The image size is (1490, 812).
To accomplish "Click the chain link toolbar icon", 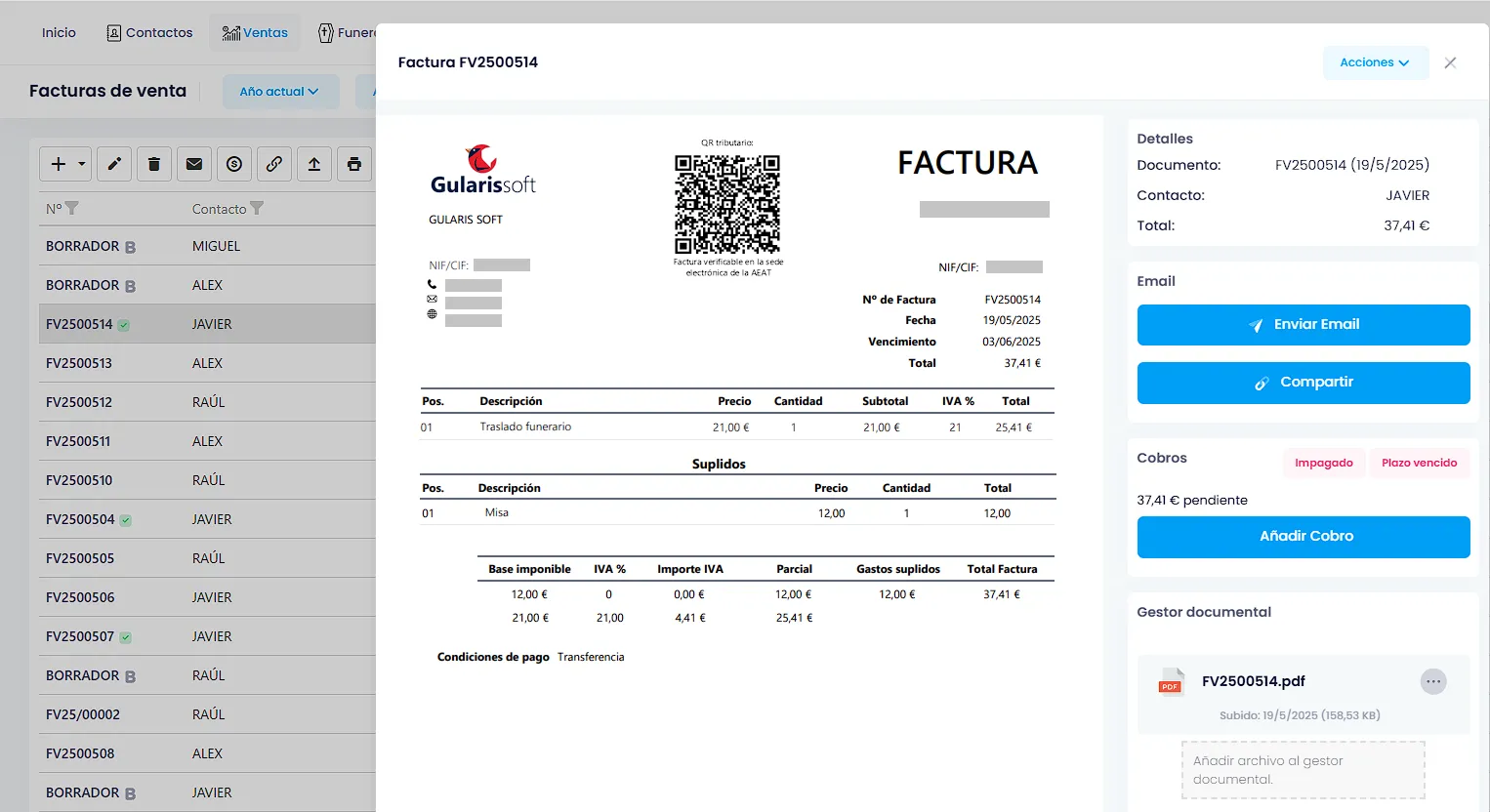I will pos(274,164).
